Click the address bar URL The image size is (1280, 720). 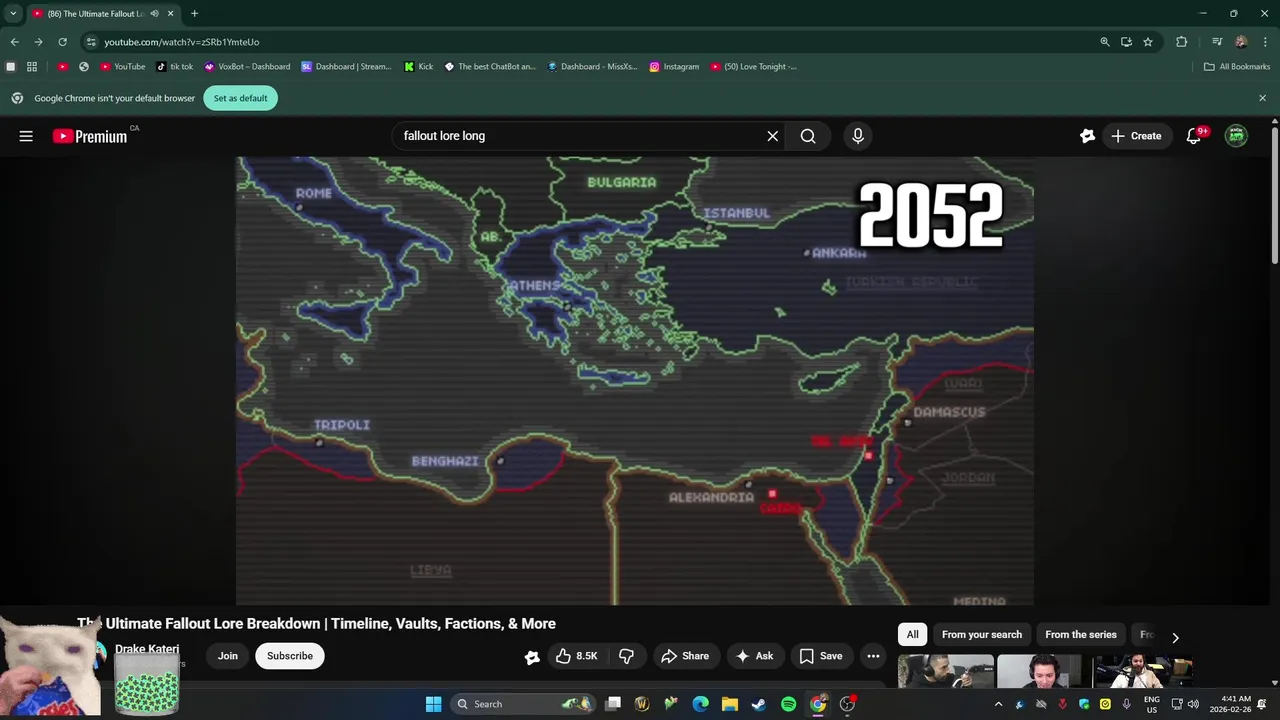click(x=181, y=42)
